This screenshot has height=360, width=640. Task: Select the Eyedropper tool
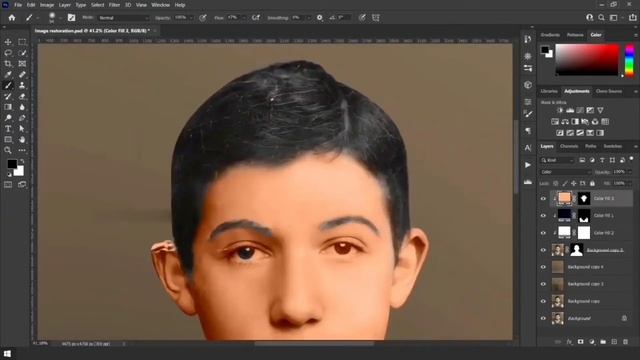click(x=8, y=75)
